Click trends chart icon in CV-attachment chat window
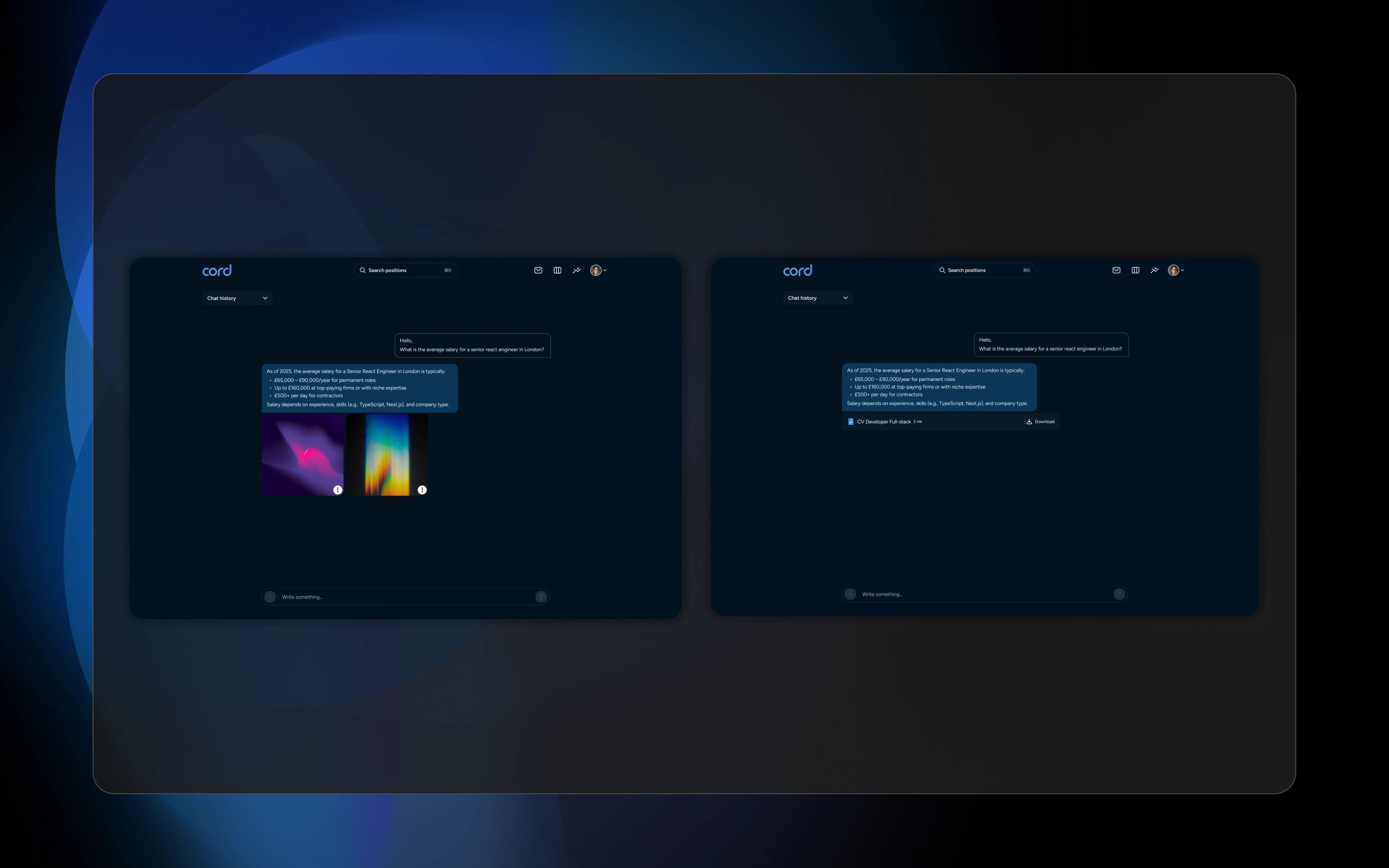1389x868 pixels. click(1154, 271)
